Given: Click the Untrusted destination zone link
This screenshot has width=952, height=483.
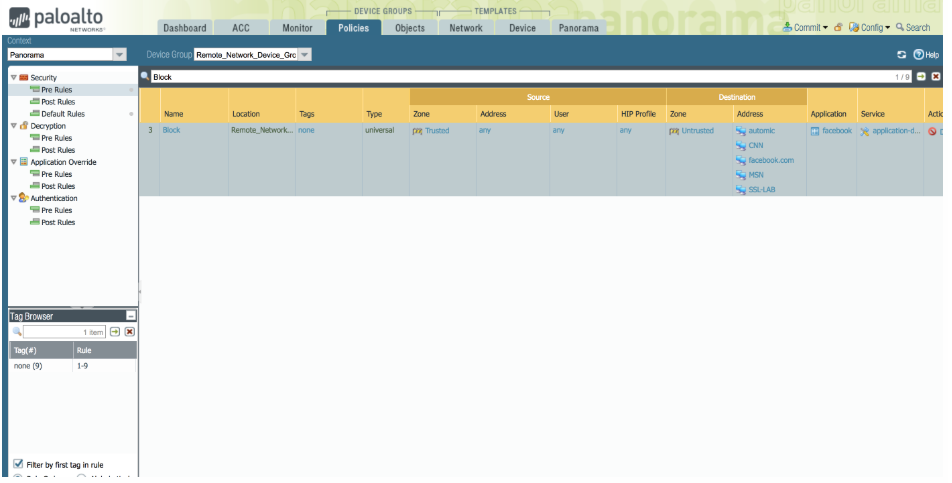Looking at the screenshot, I should [698, 130].
